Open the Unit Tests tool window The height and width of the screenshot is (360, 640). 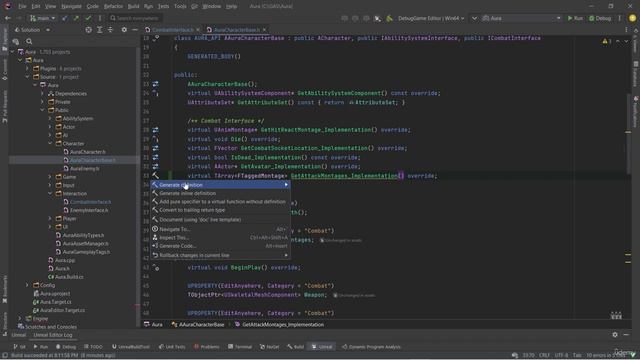pyautogui.click(x=172, y=347)
